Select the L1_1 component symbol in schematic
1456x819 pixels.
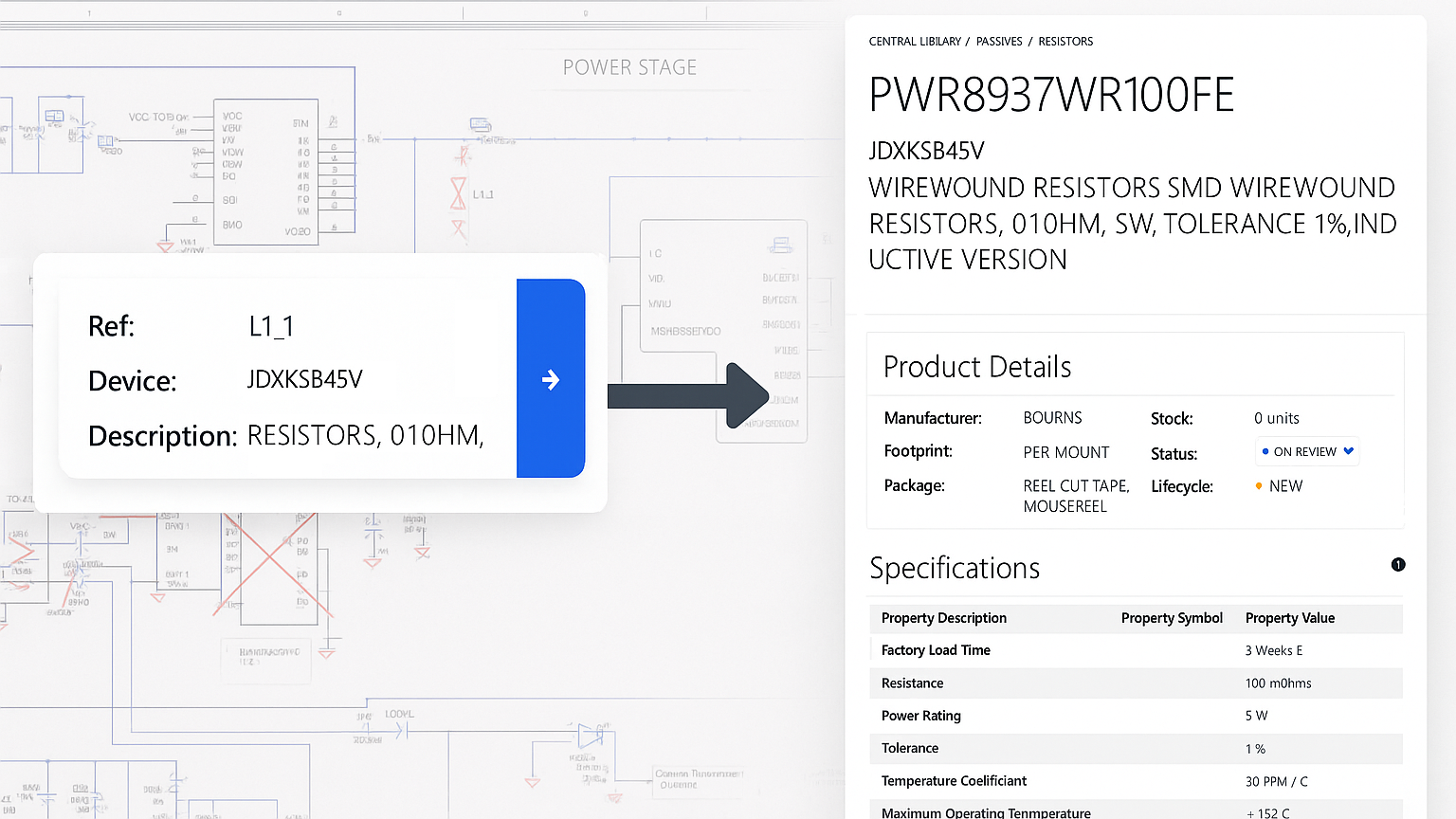459,193
